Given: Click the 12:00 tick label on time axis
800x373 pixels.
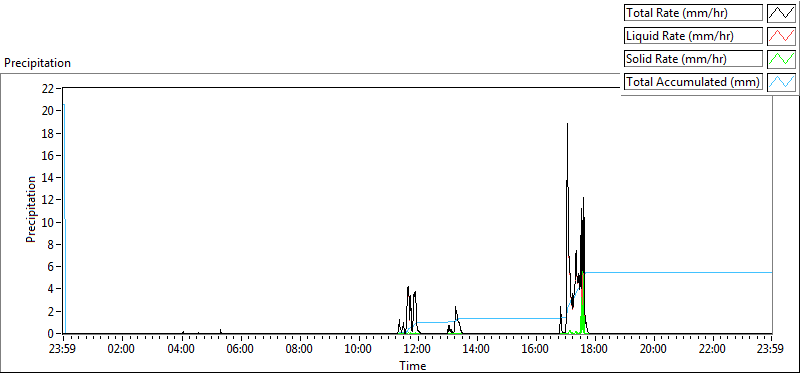Looking at the screenshot, I should pos(418,350).
